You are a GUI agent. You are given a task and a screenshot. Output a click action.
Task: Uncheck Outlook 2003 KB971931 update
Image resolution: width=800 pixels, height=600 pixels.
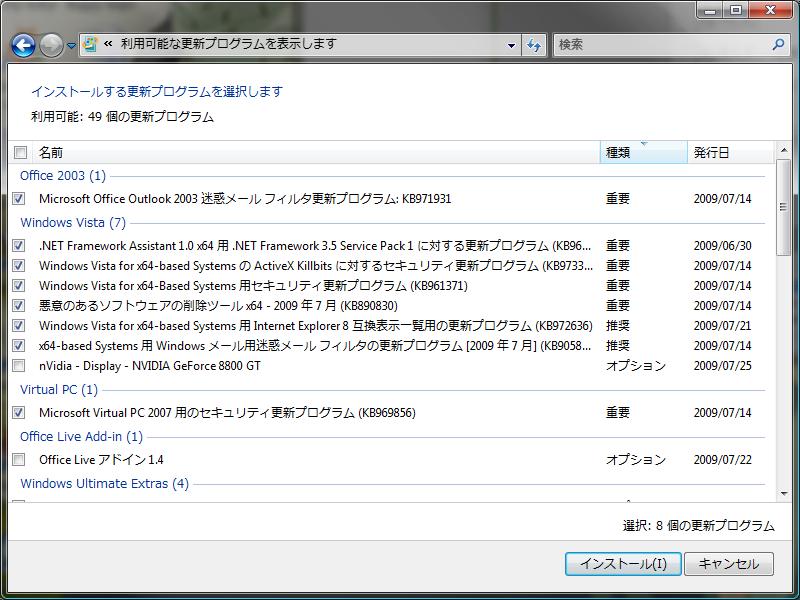pyautogui.click(x=19, y=198)
